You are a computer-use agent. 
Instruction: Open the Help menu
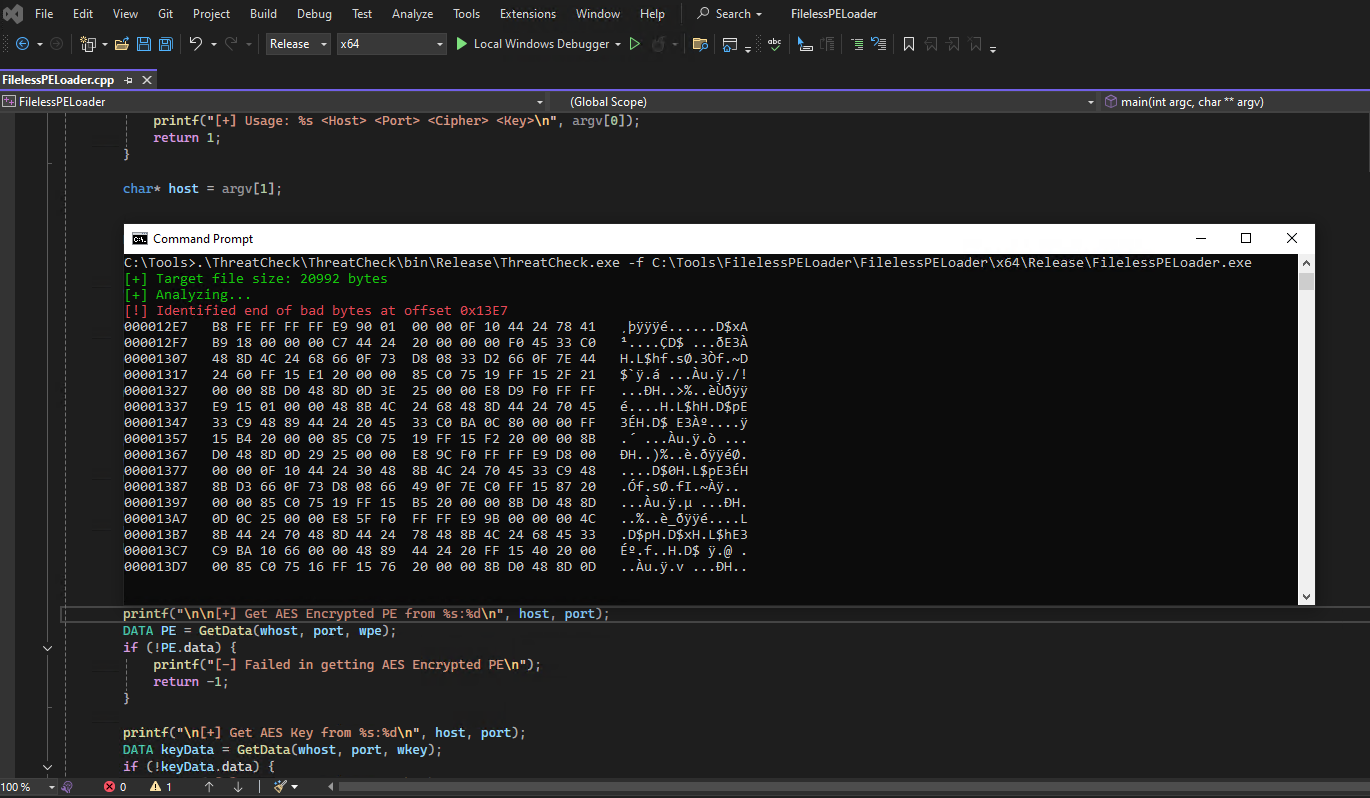652,14
